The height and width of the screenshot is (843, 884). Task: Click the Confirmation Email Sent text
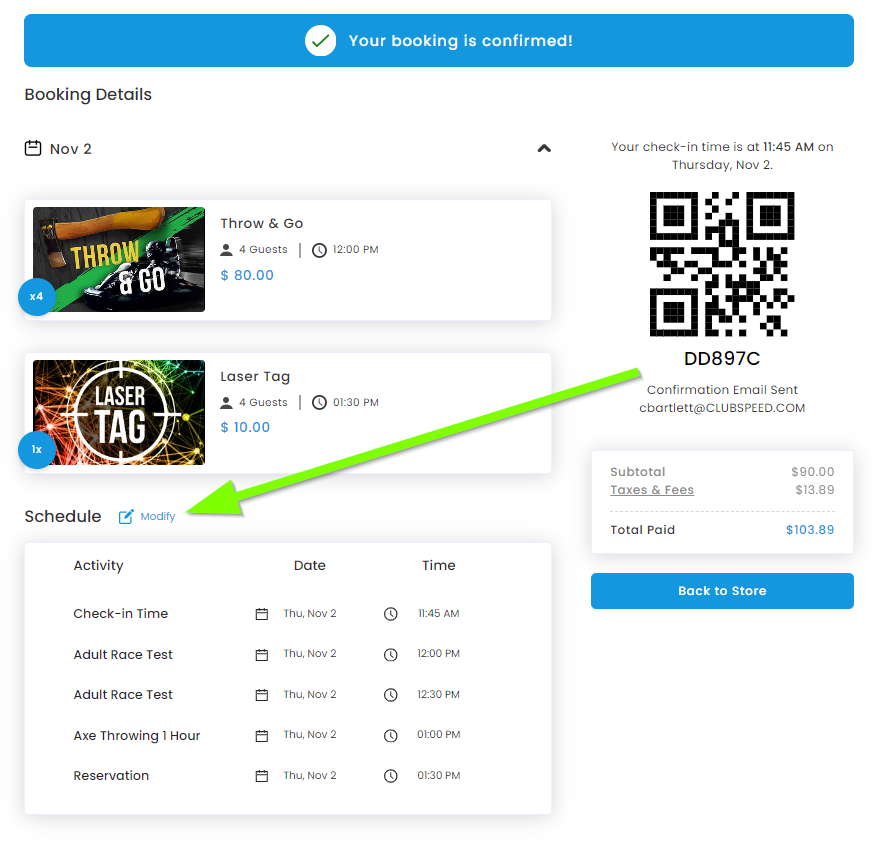[722, 390]
